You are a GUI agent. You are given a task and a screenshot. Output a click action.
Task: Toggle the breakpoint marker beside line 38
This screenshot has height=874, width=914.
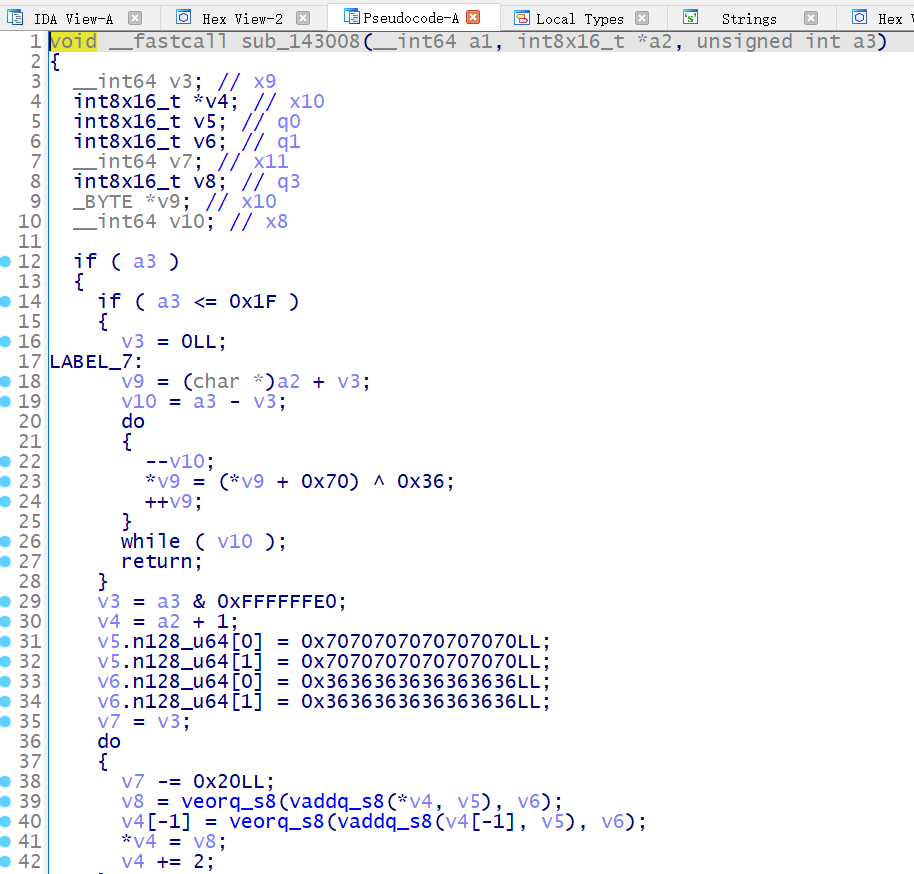[x=8, y=781]
